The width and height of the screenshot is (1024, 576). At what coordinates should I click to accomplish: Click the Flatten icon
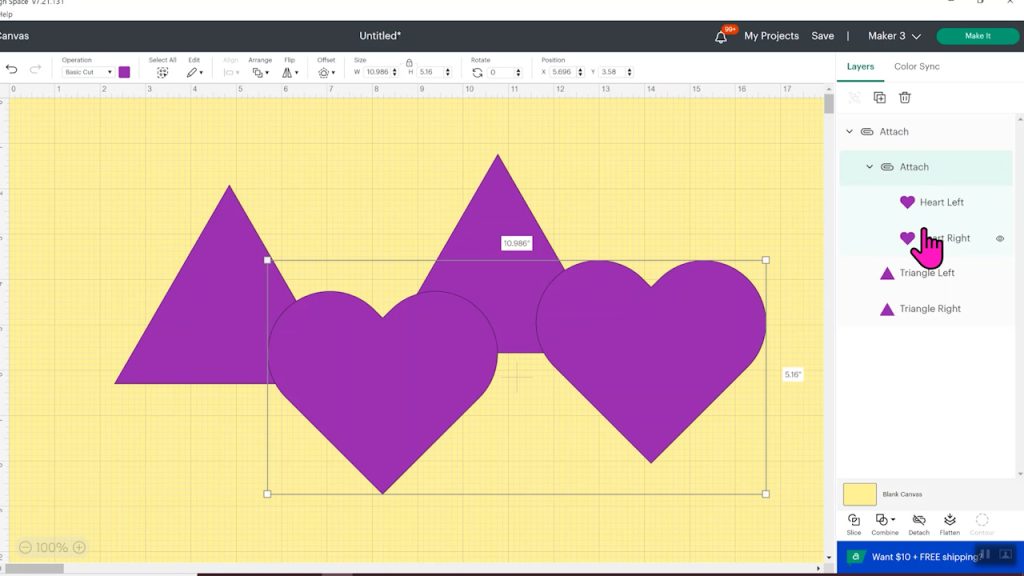coord(950,521)
